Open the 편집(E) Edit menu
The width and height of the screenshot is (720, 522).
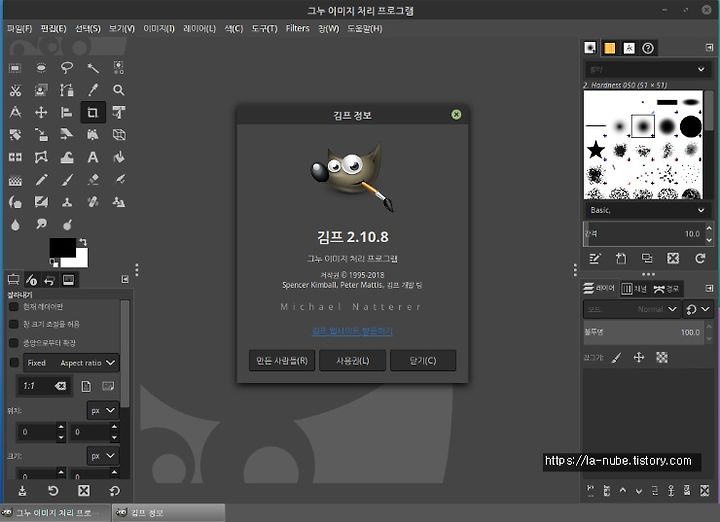point(53,28)
